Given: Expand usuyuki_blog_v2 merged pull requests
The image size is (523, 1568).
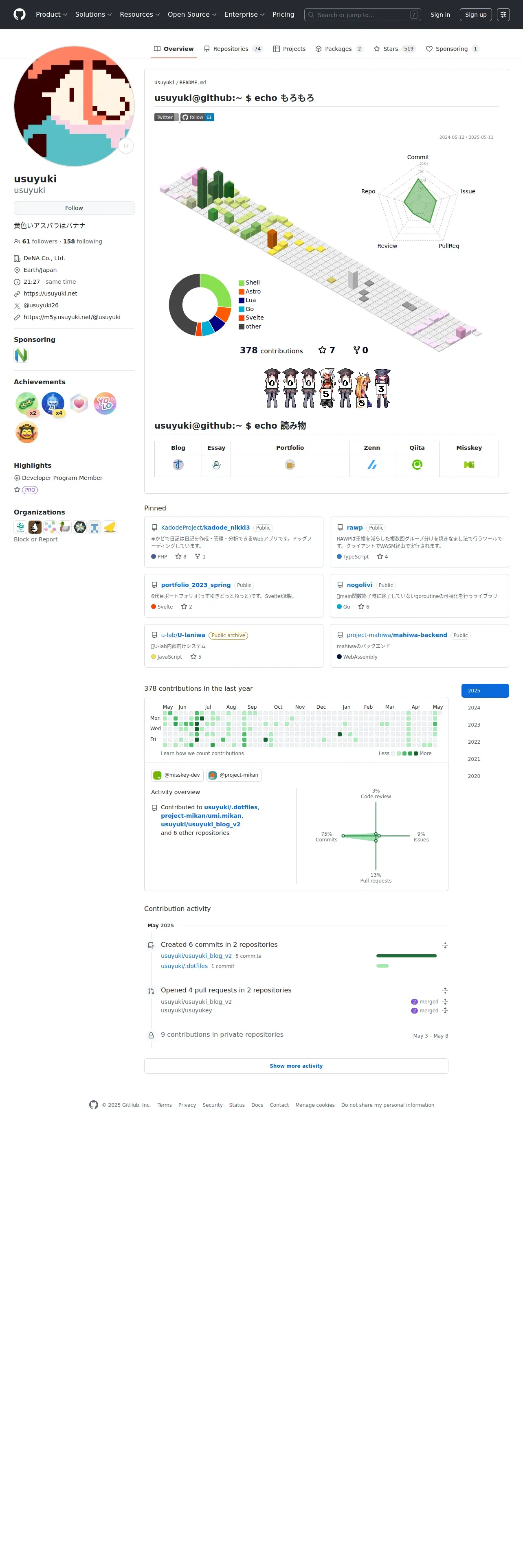Looking at the screenshot, I should pos(445,1002).
